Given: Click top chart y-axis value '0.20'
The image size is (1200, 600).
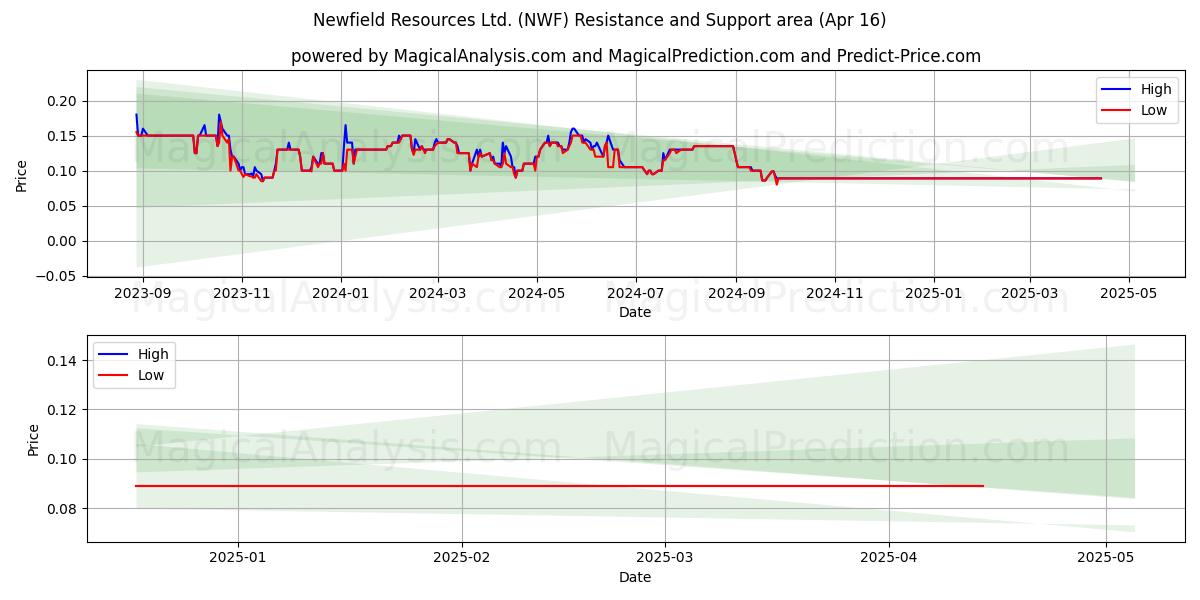Looking at the screenshot, I should [62, 101].
